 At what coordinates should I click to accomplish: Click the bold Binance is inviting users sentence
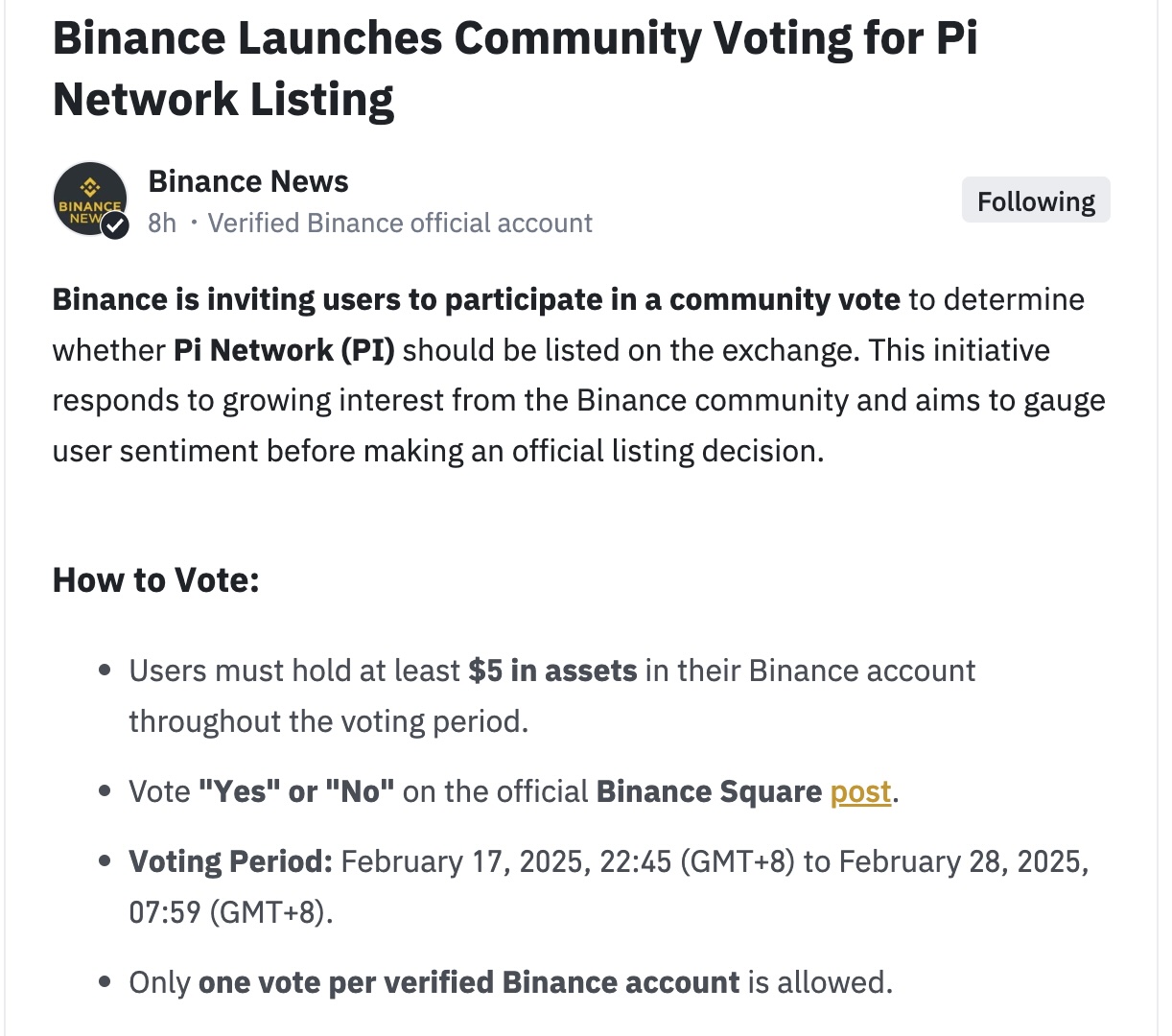coord(477,299)
